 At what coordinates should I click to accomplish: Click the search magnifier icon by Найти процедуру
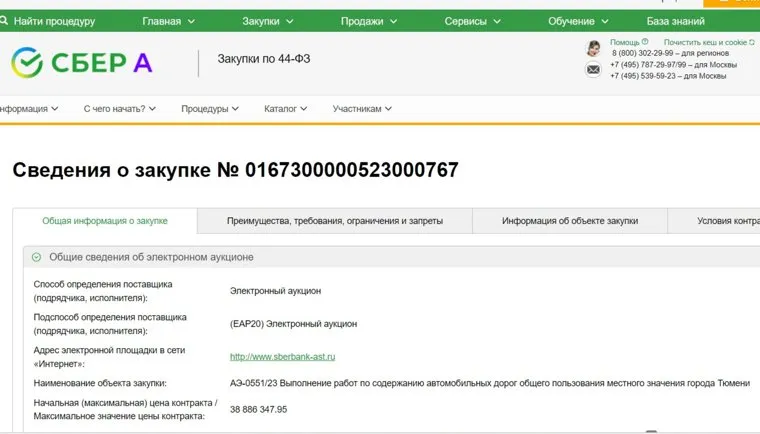coord(6,21)
